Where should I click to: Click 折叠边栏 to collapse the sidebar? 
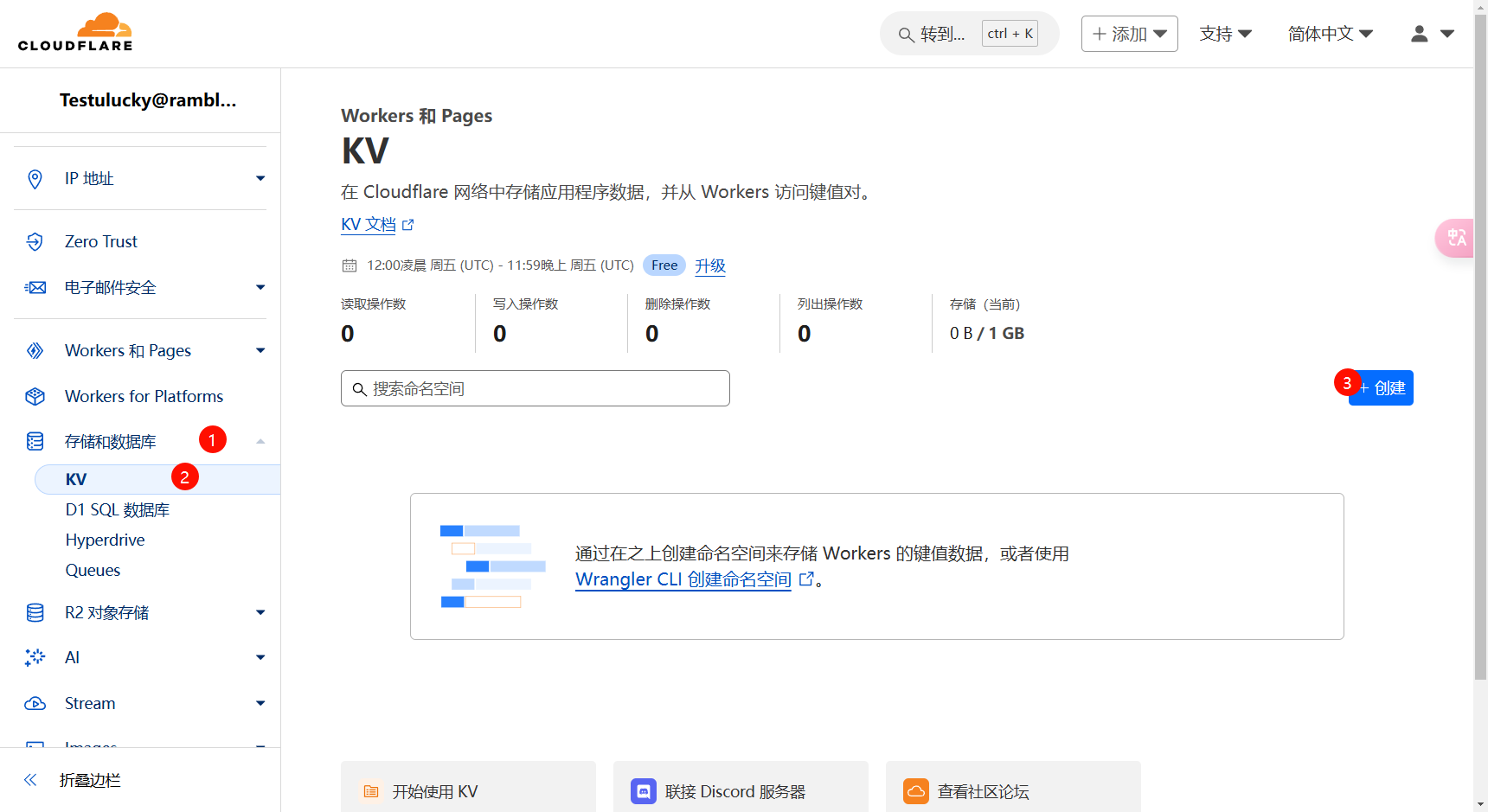[x=90, y=780]
